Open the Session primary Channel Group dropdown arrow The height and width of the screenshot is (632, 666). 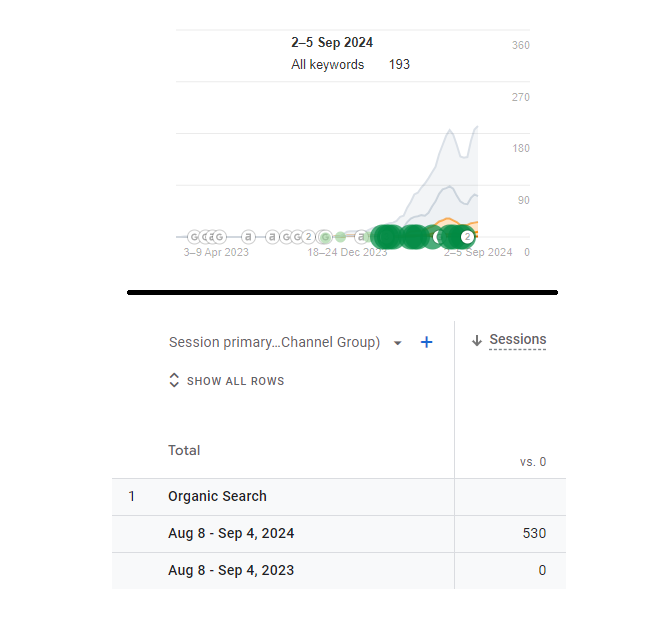click(398, 343)
